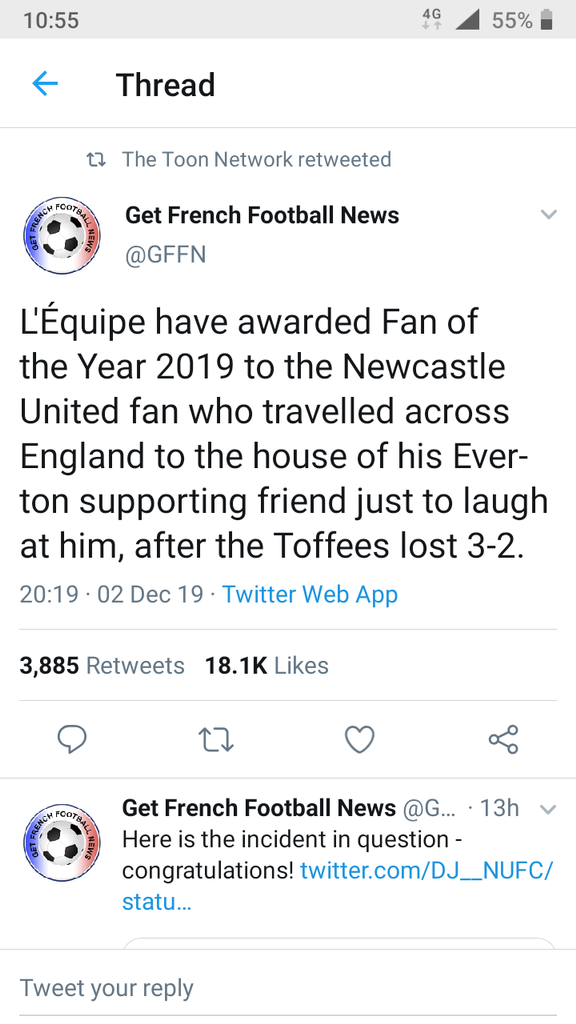
Task: Click the Twitter Web App source link
Action: click(x=310, y=595)
